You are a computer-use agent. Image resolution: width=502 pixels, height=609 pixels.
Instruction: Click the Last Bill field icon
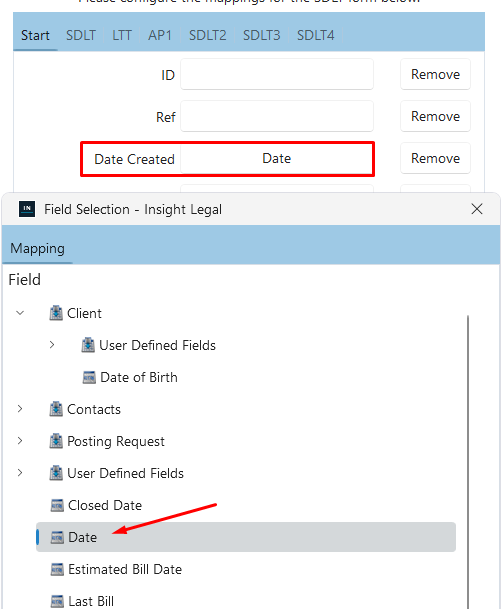[57, 601]
